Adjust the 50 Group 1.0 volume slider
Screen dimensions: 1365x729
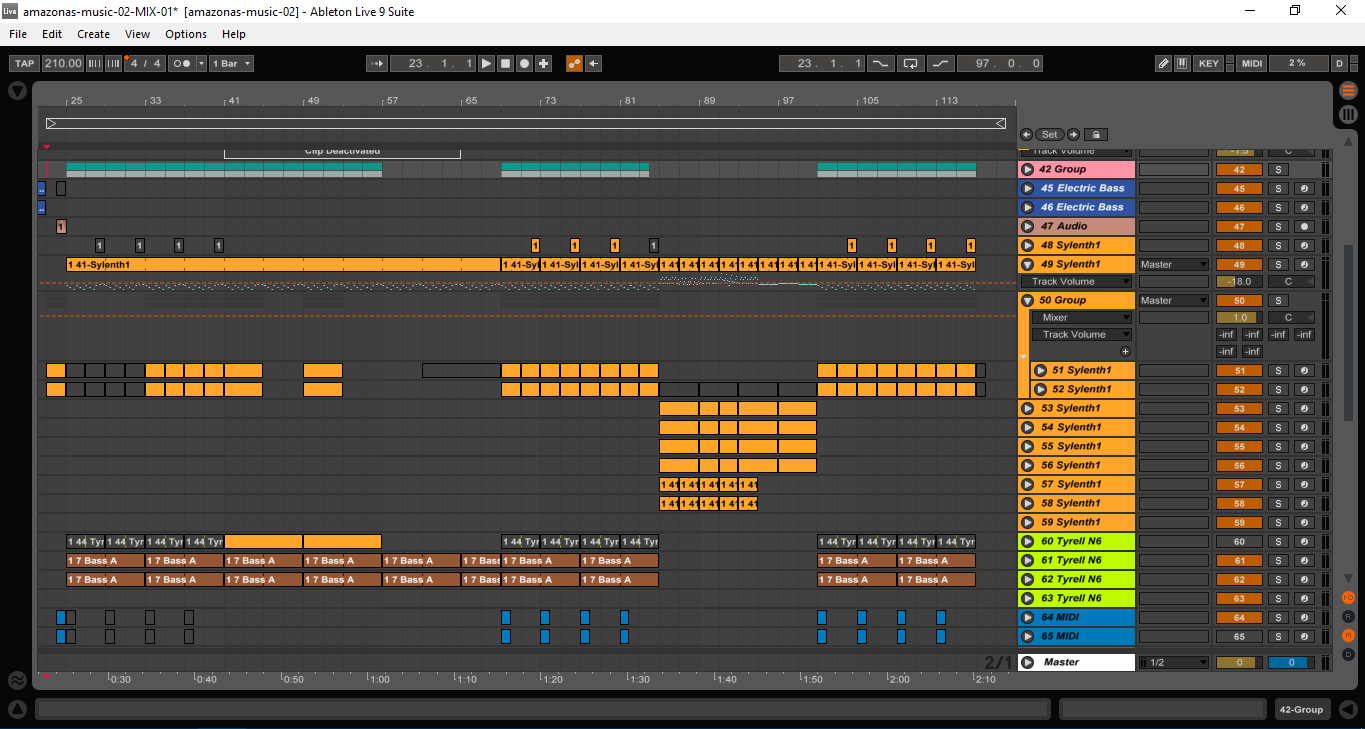[x=1239, y=318]
